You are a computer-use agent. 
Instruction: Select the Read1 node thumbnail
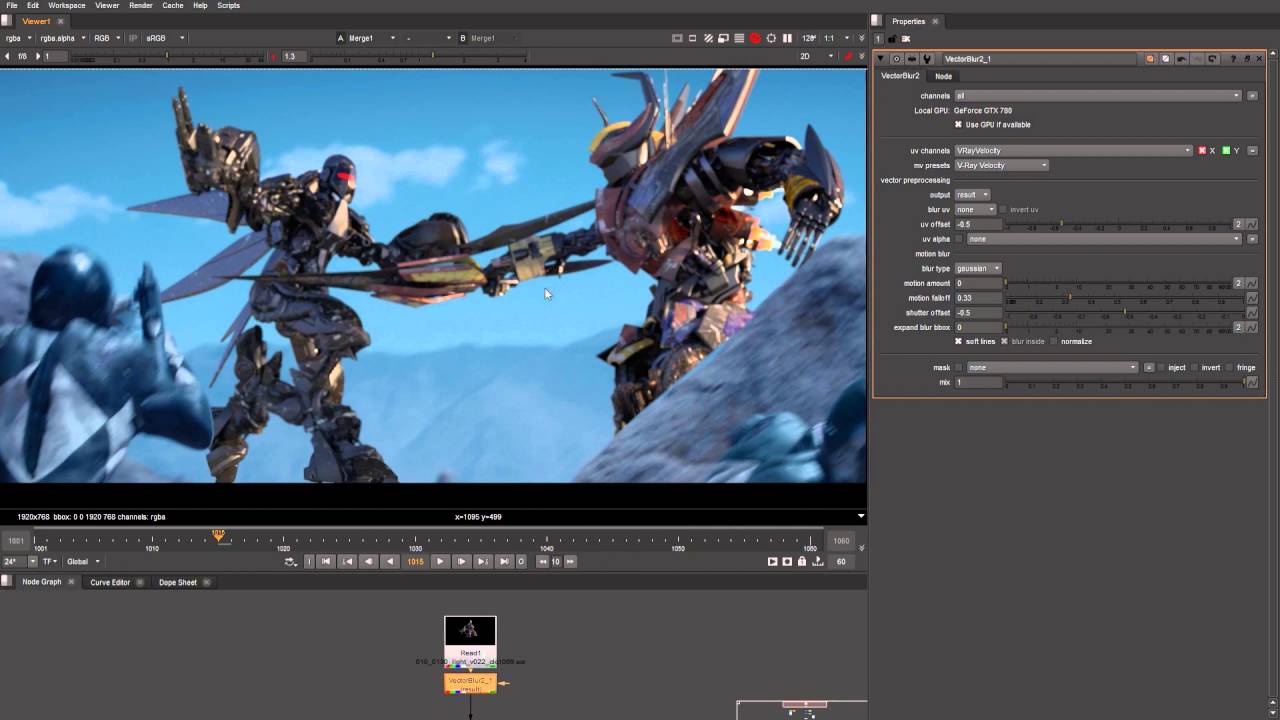point(470,631)
